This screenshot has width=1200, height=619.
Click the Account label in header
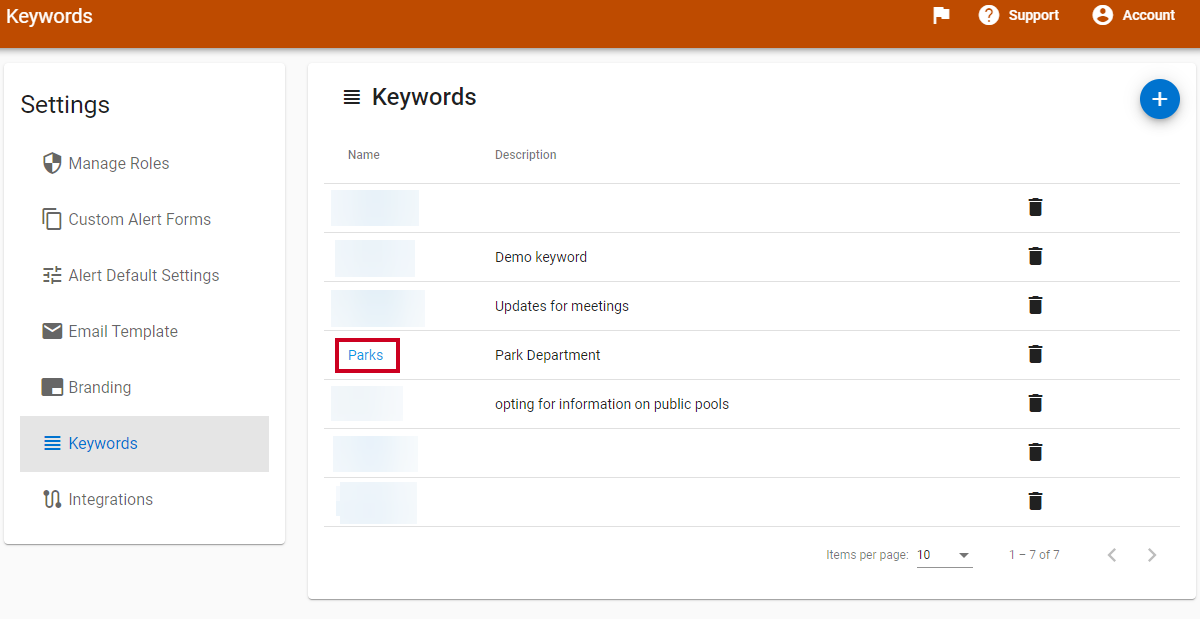pos(1149,15)
